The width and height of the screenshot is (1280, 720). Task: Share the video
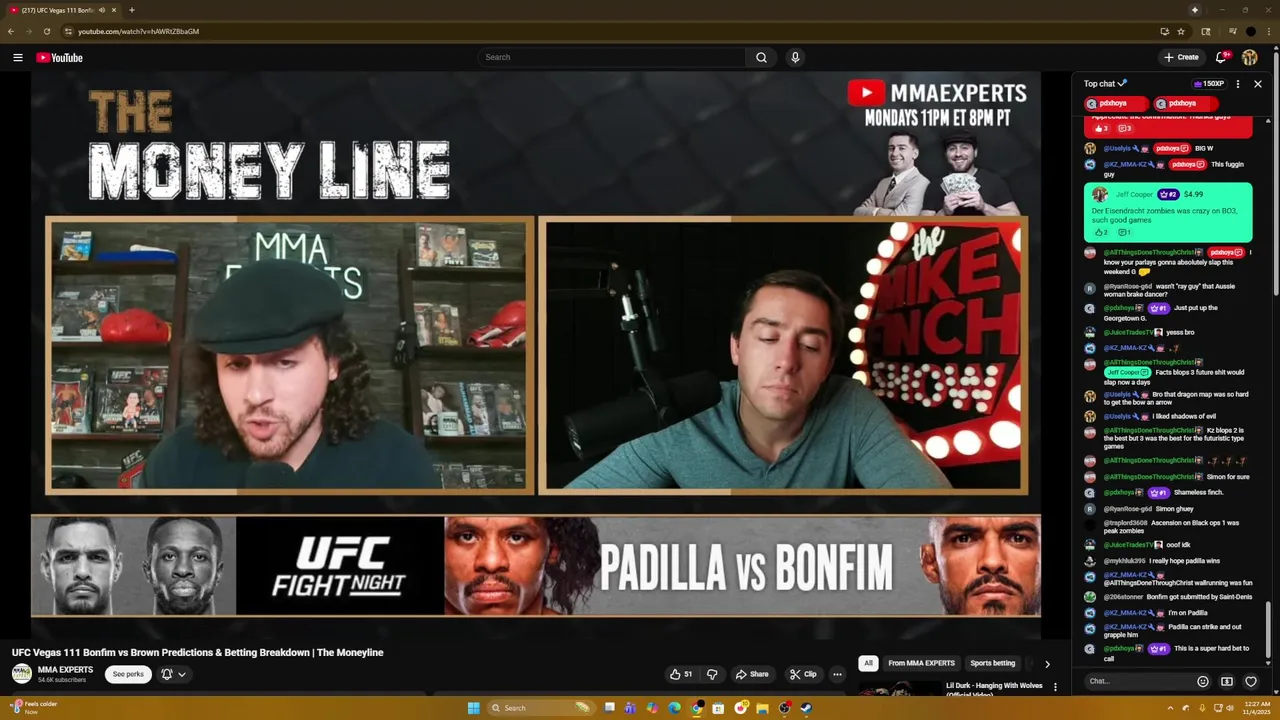coord(752,674)
